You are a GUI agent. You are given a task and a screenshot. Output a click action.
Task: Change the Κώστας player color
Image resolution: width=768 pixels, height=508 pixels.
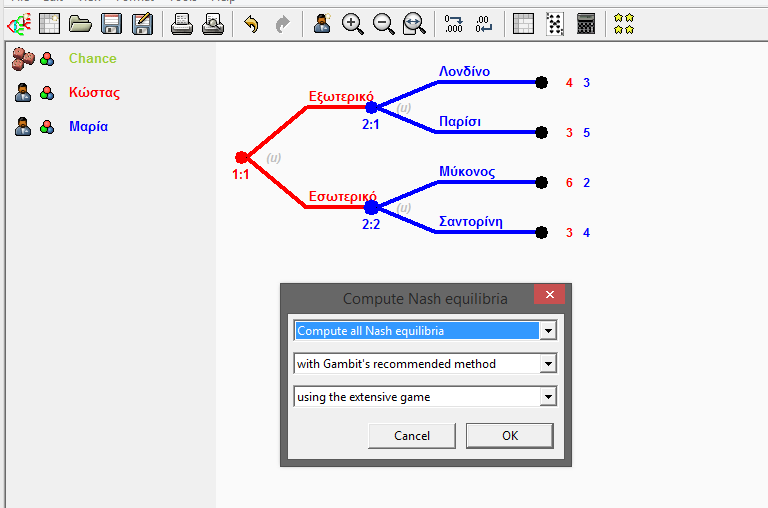pos(47,93)
